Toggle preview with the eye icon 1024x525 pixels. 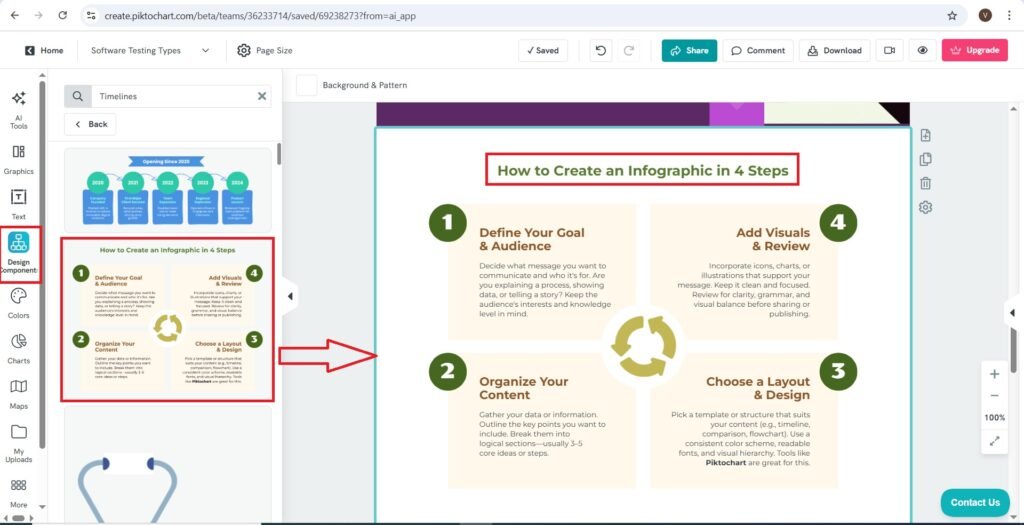(922, 50)
